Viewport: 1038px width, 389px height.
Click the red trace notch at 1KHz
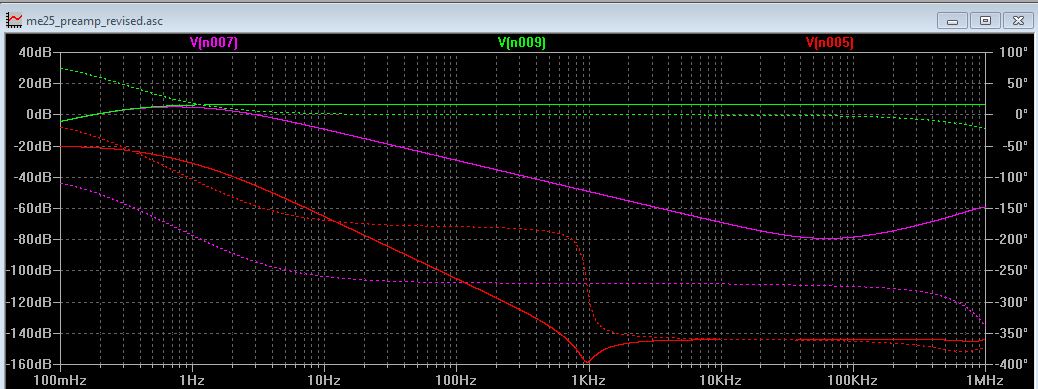[587, 361]
